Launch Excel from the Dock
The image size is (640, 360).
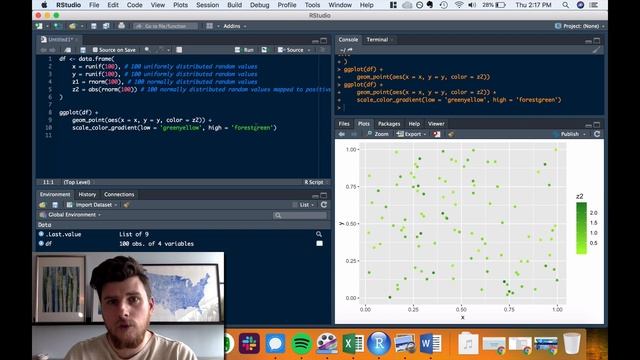click(353, 343)
